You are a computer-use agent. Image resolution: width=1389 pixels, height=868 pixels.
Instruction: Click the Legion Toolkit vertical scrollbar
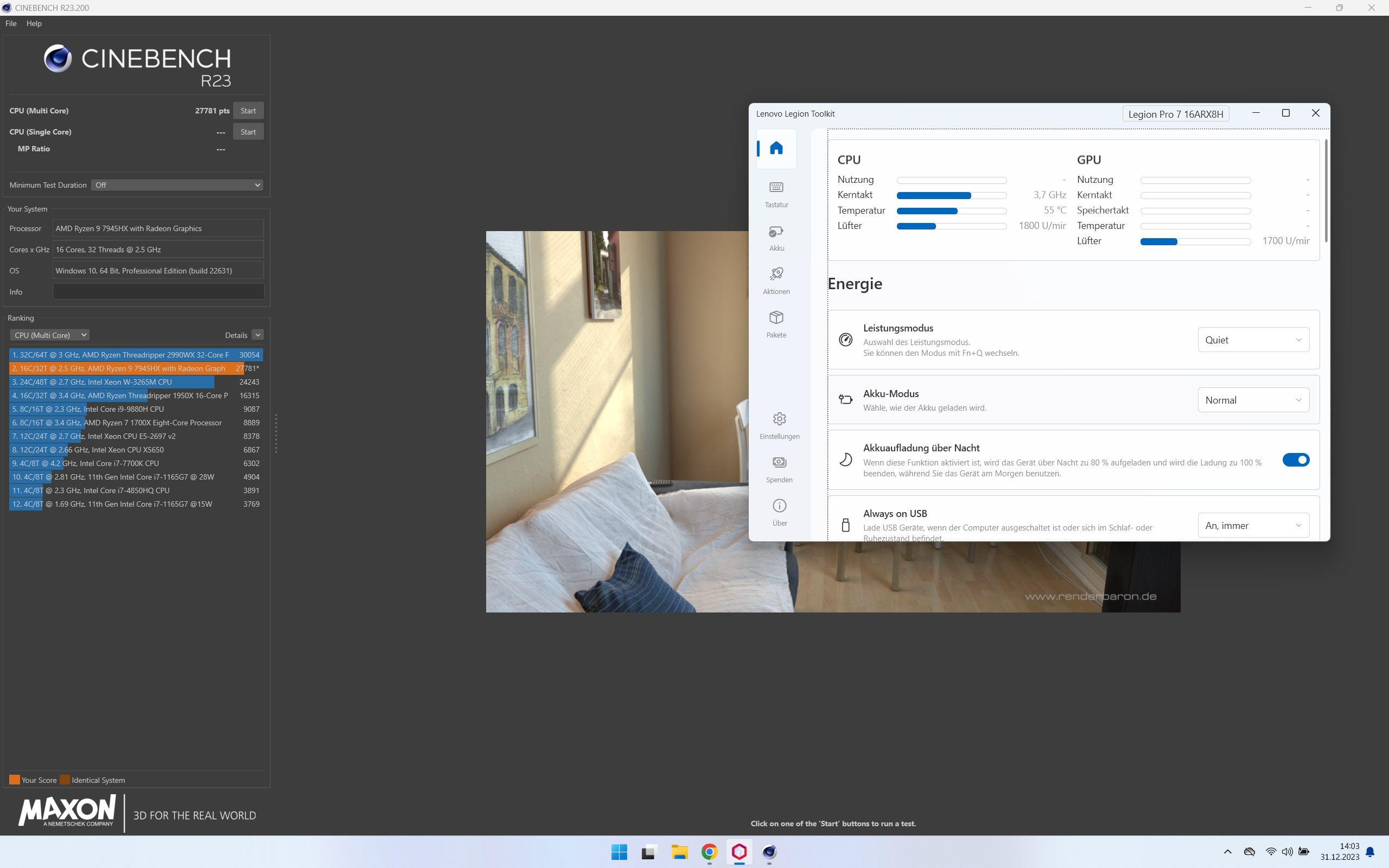tap(1326, 190)
